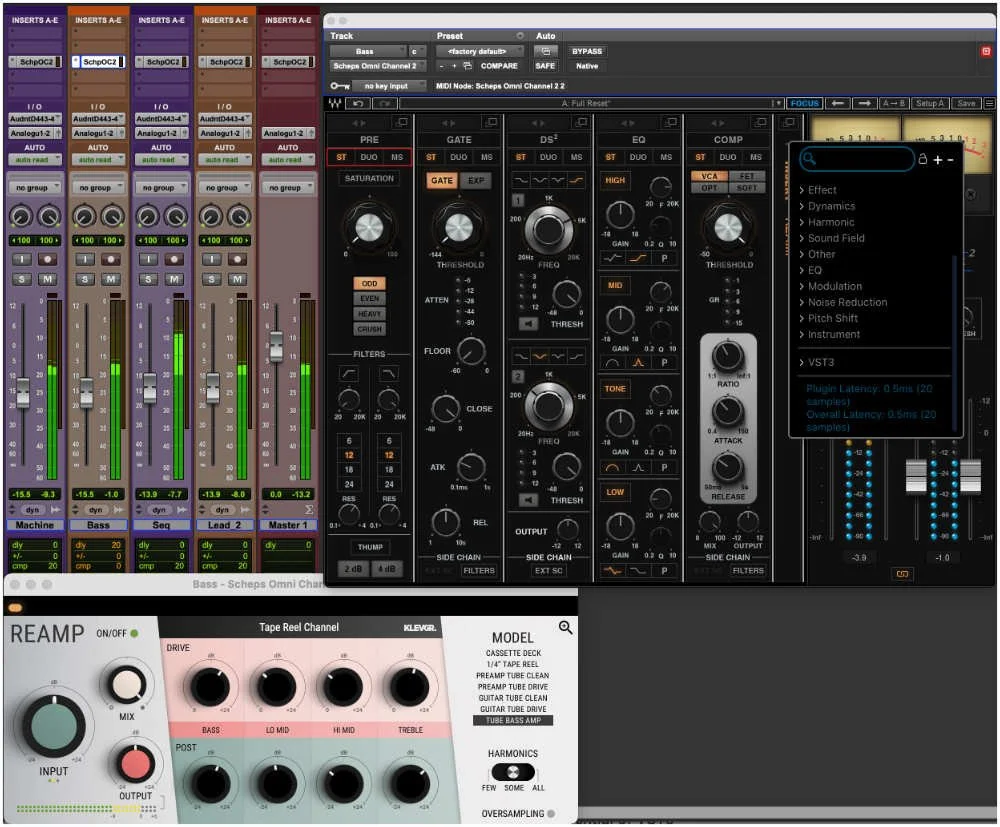Click the magnifier icon in Tape Reel Channel
The image size is (1000, 827).
565,627
